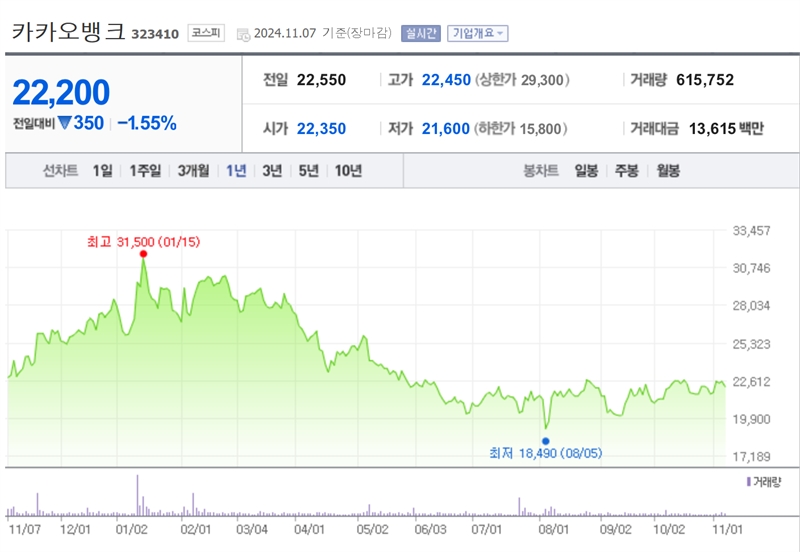
Task: Click the blue 최저 18,490 low marker
Action: 546,441
